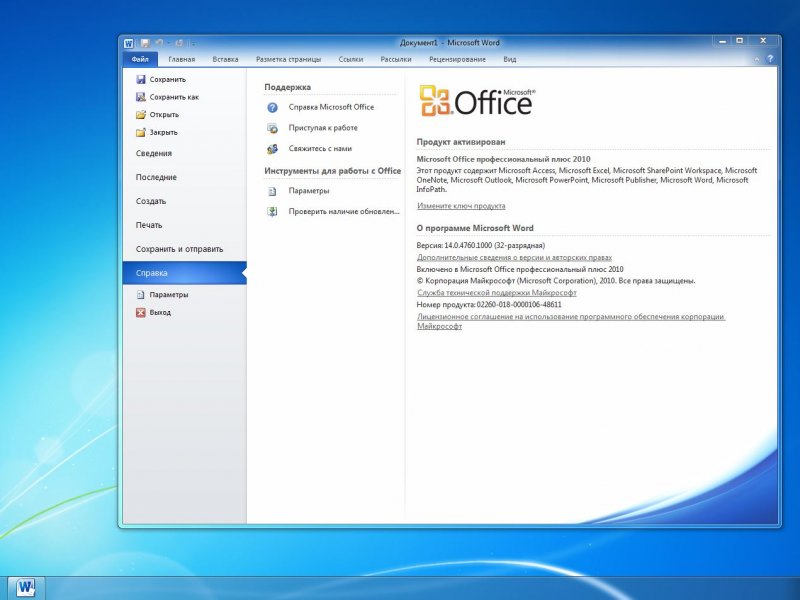Viewport: 800px width, 600px height.
Task: Click the Word application icon in the title bar
Action: (129, 43)
